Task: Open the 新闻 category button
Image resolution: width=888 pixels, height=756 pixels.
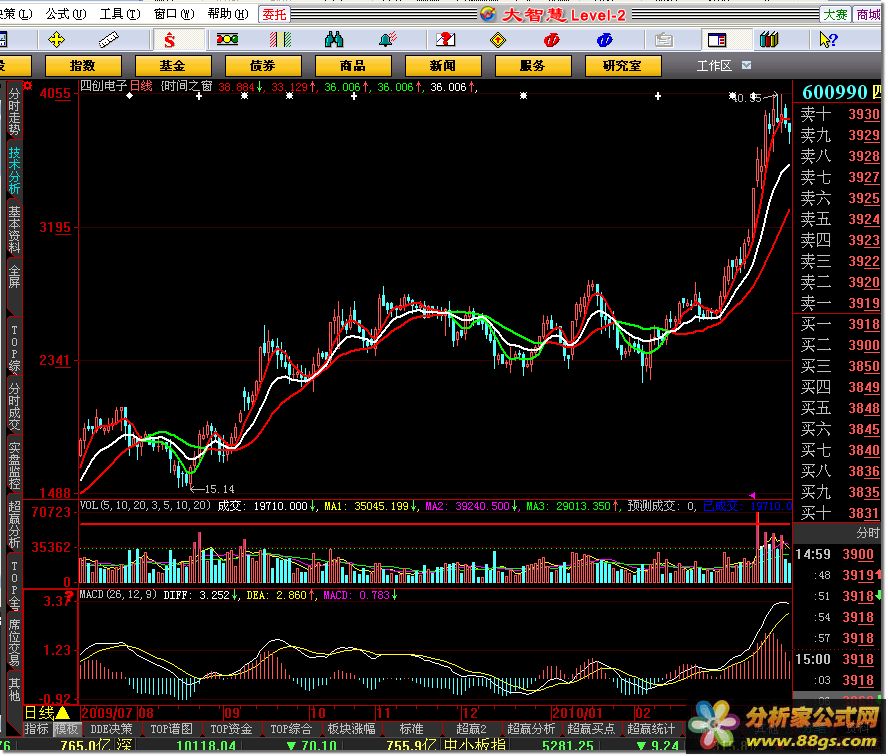Action: pyautogui.click(x=443, y=66)
